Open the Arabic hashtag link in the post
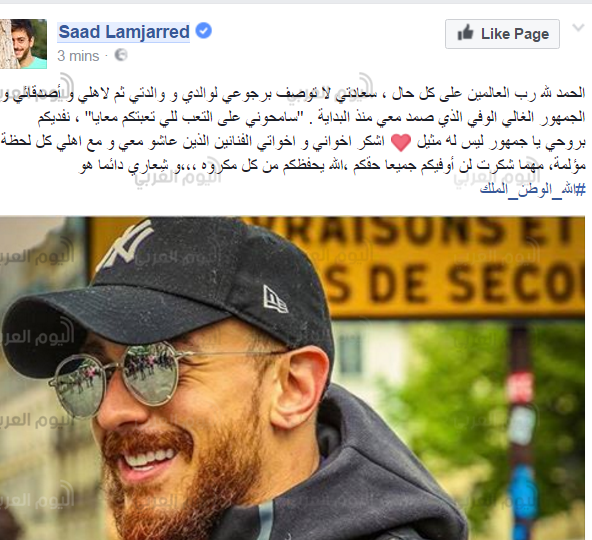Screen dimensions: 592x540 (532, 189)
